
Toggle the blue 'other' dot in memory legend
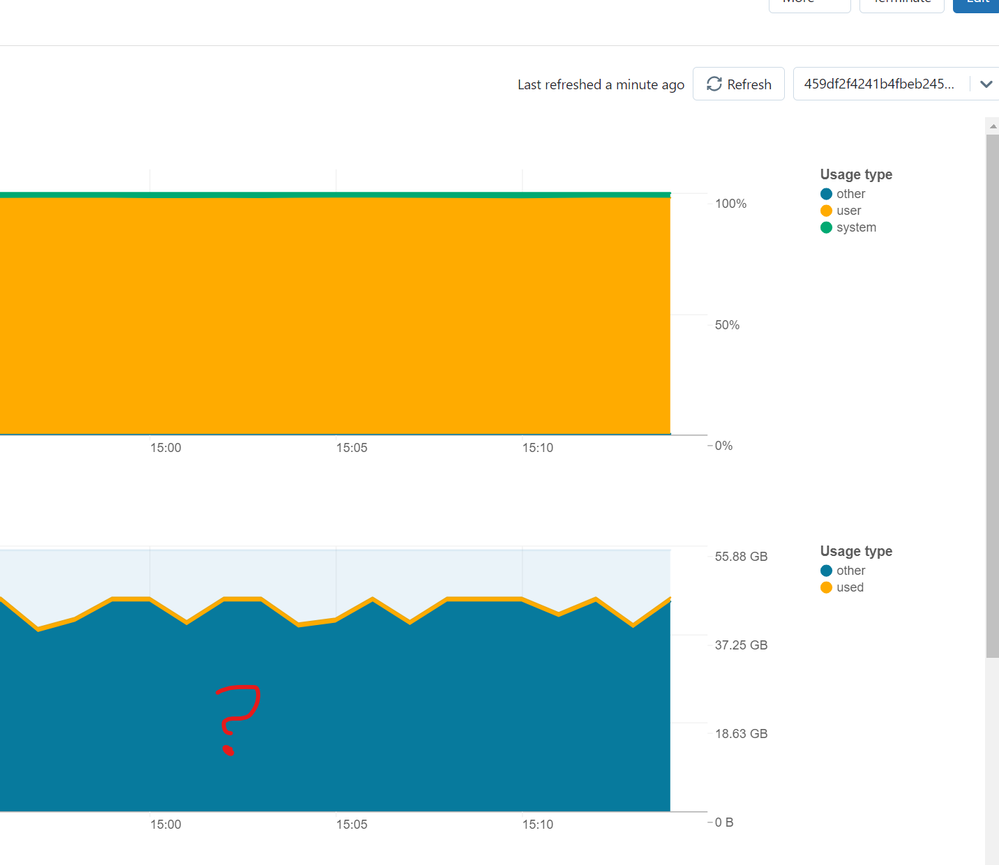click(x=826, y=571)
